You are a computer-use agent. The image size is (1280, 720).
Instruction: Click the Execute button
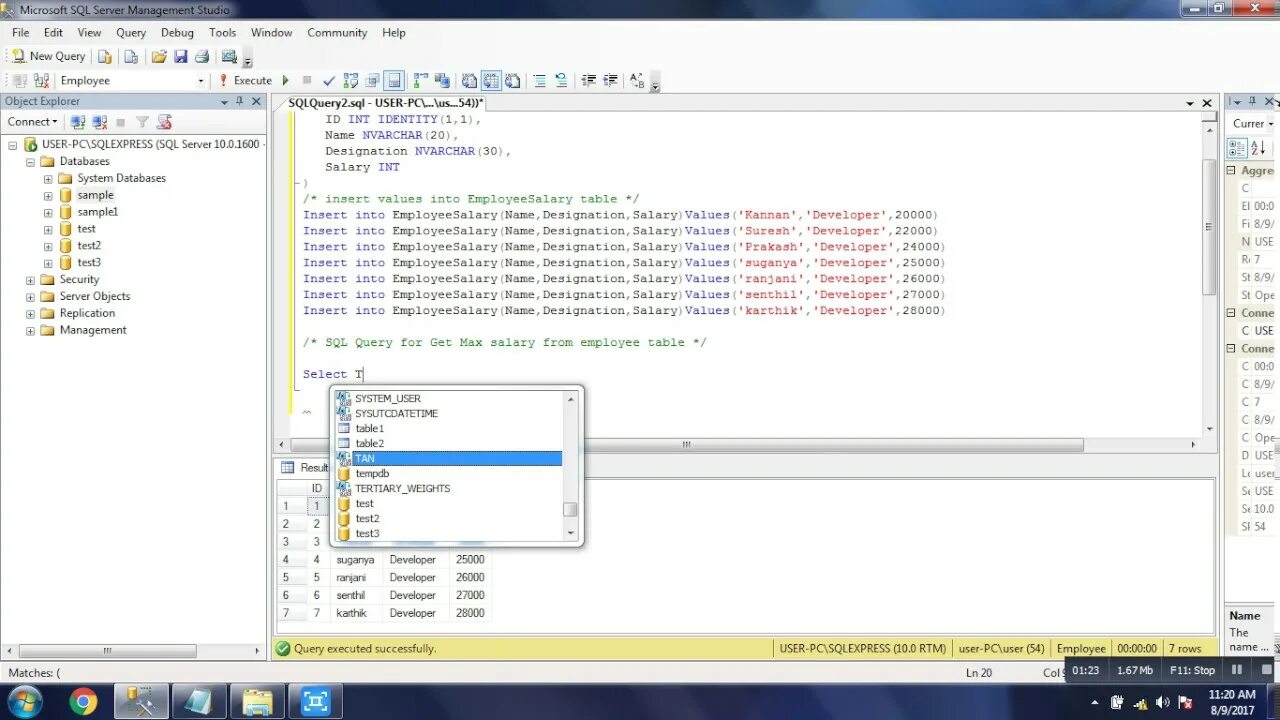coord(246,80)
